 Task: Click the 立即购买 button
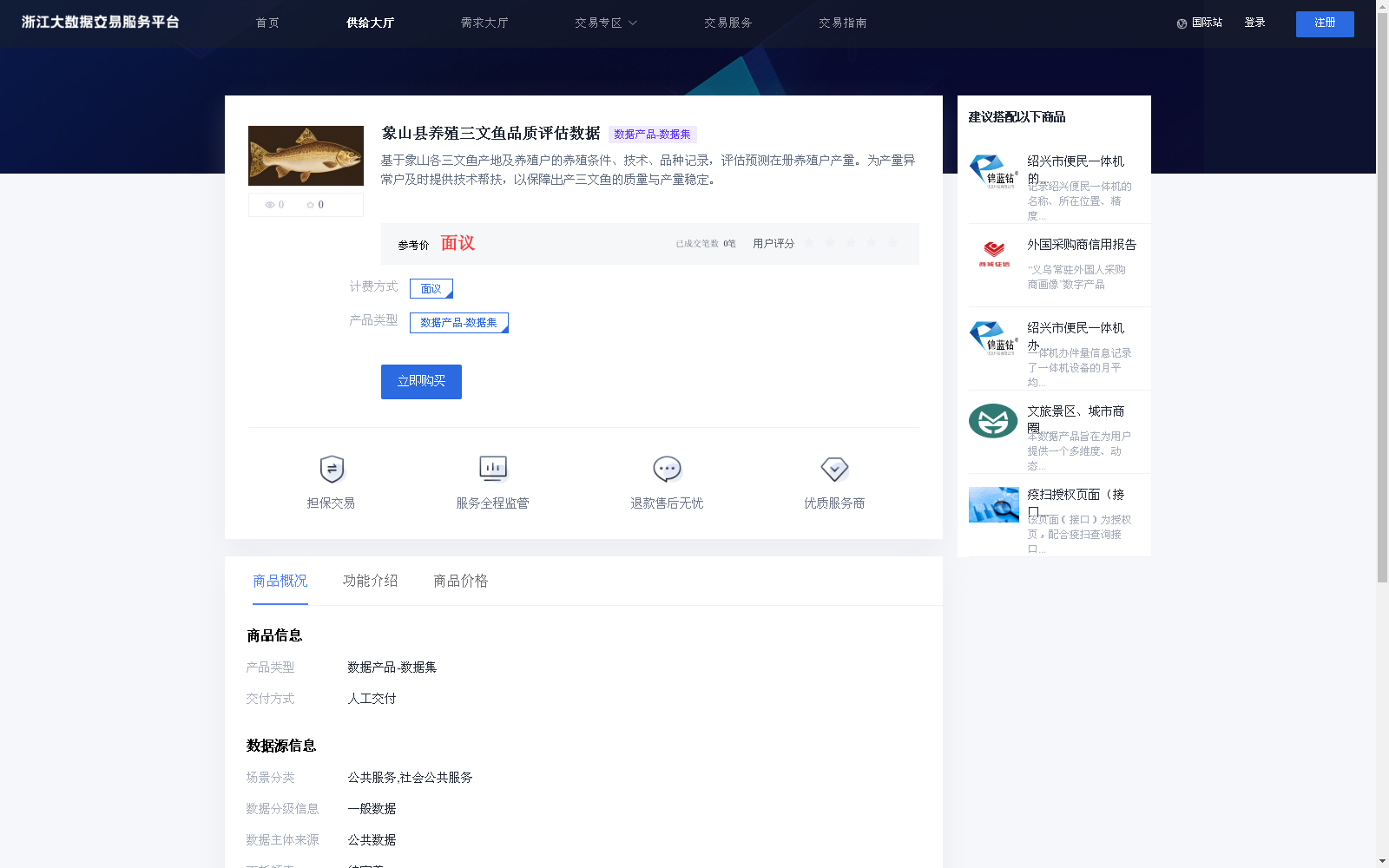(x=421, y=382)
